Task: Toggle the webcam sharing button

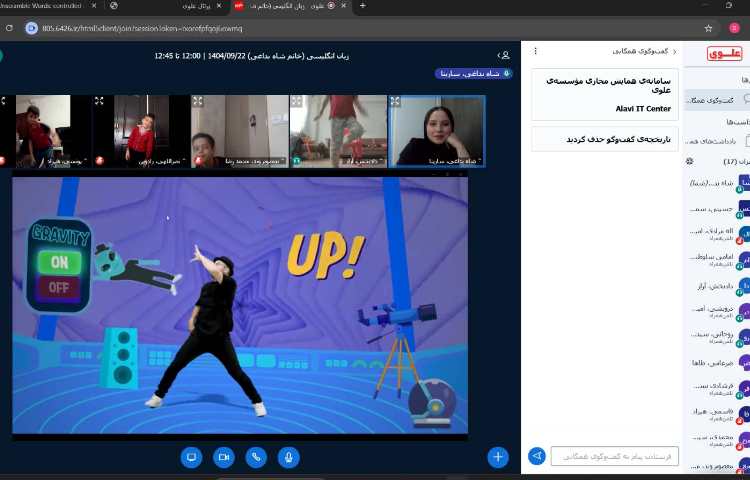Action: 224,456
